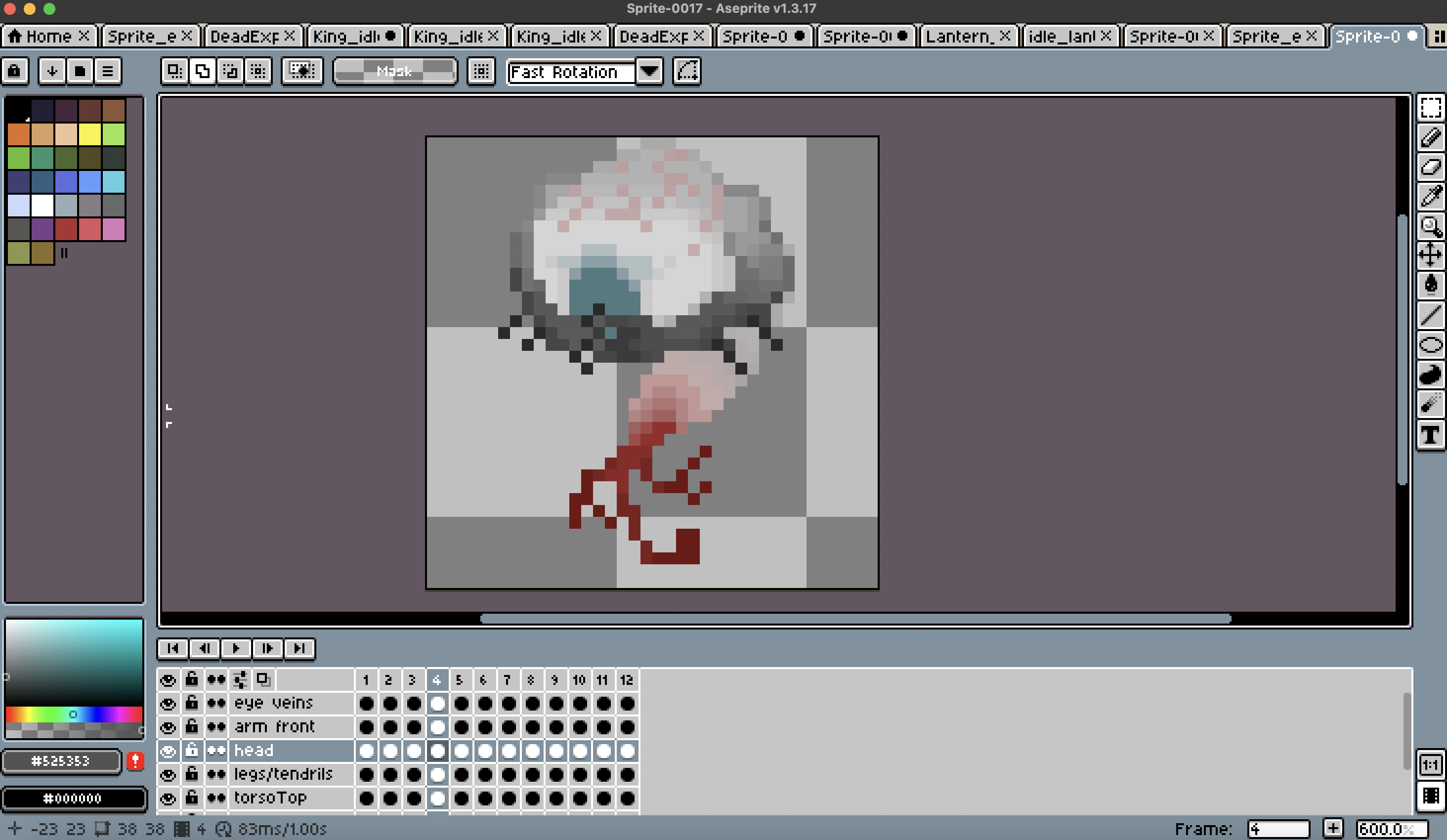Lock the torsoTop layer
The height and width of the screenshot is (840, 1447).
point(192,798)
